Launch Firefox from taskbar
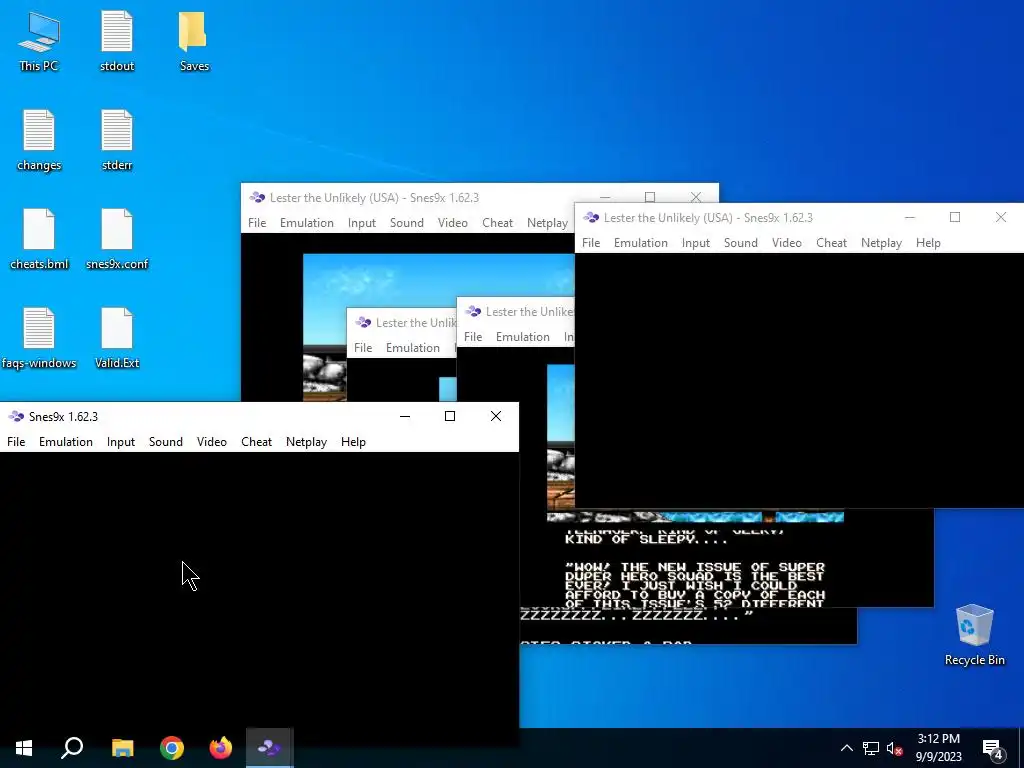This screenshot has width=1024, height=768. pyautogui.click(x=221, y=748)
